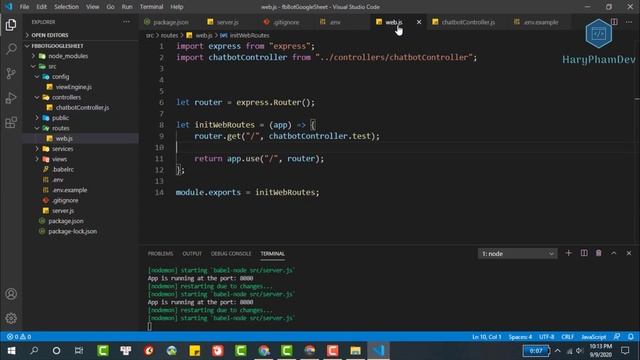The image size is (640, 360).
Task: Collapse the src folder
Action: (x=52, y=66)
